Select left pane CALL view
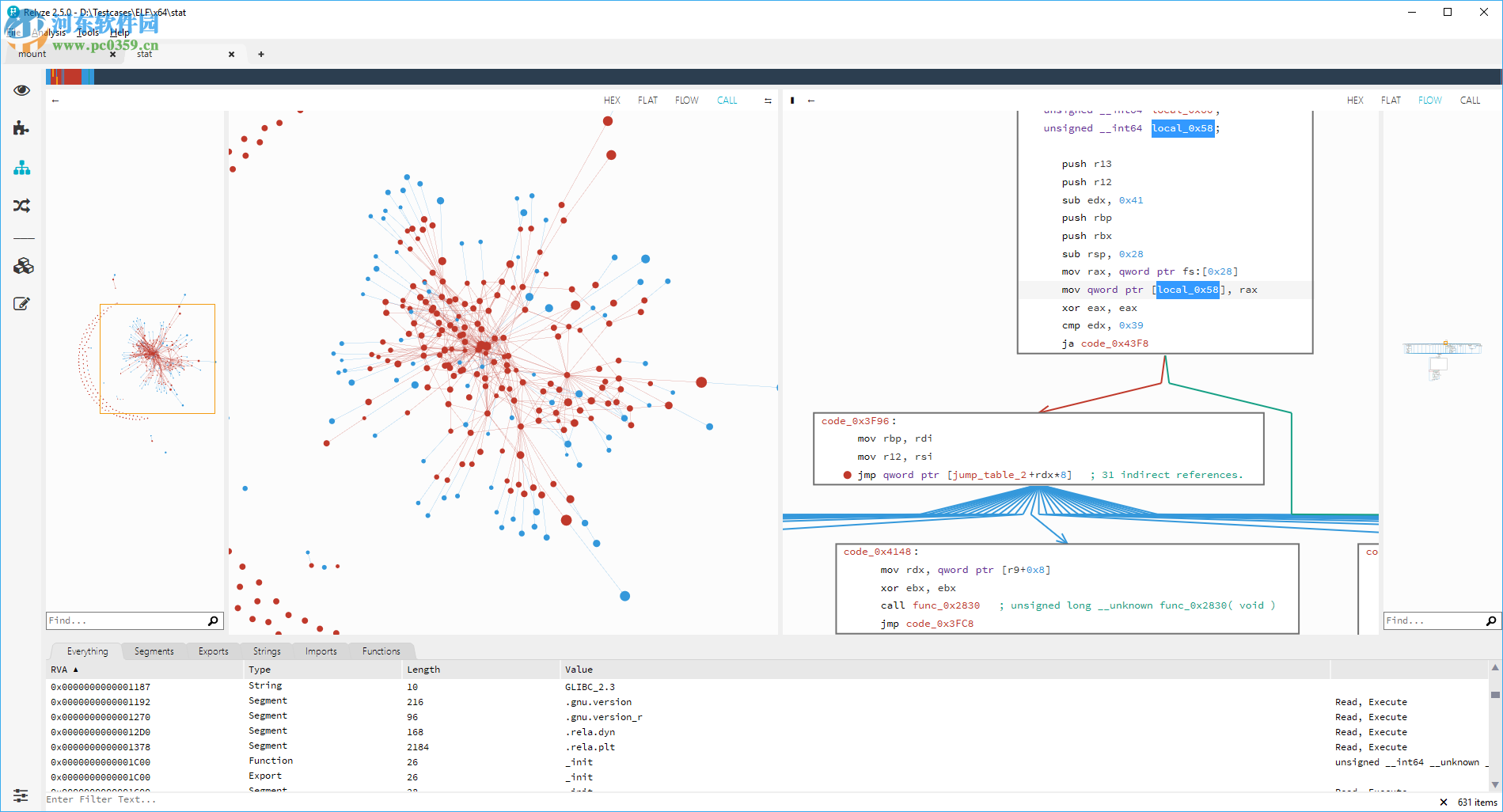This screenshot has height=812, width=1503. pos(727,101)
